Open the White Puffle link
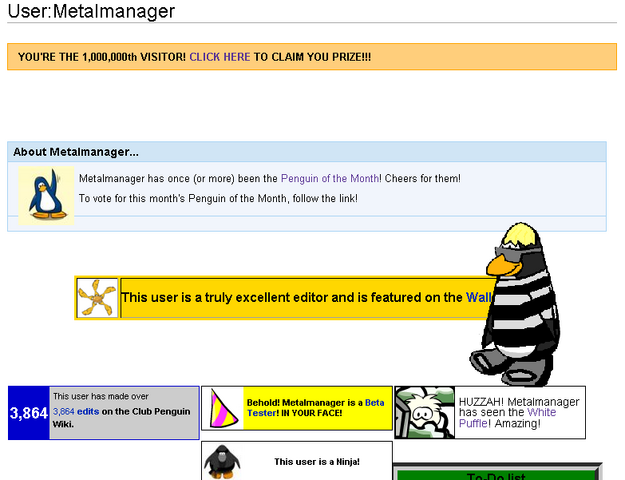This screenshot has height=480, width=625. pyautogui.click(x=507, y=417)
